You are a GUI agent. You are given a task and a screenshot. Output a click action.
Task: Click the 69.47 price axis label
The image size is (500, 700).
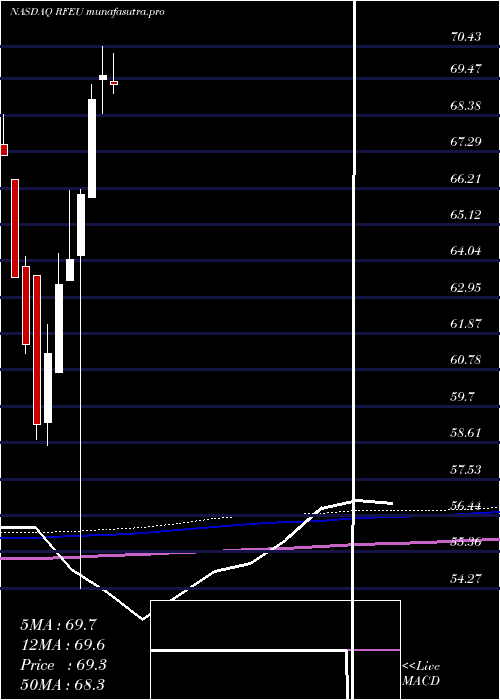(466, 69)
